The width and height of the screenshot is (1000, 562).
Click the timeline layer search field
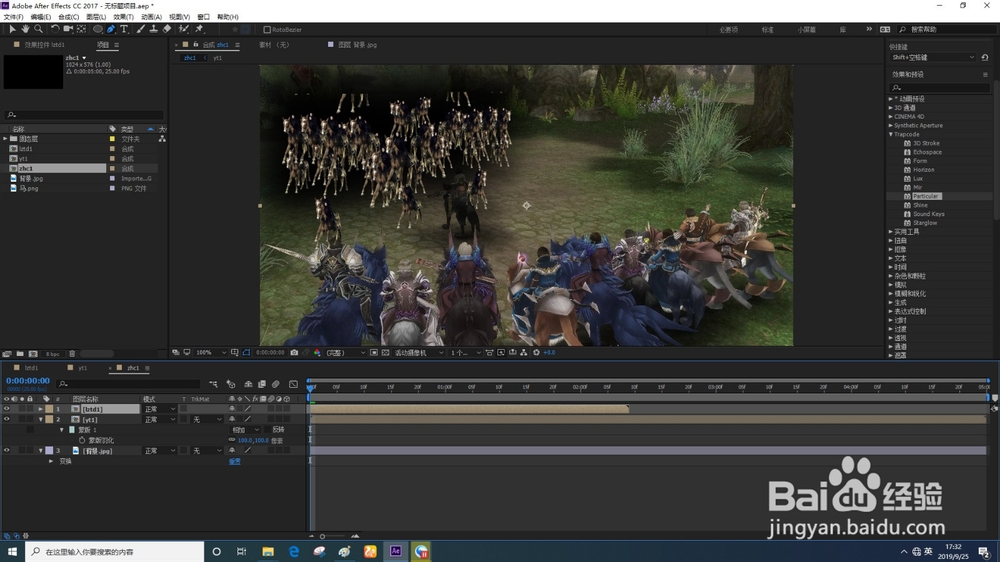coord(128,384)
